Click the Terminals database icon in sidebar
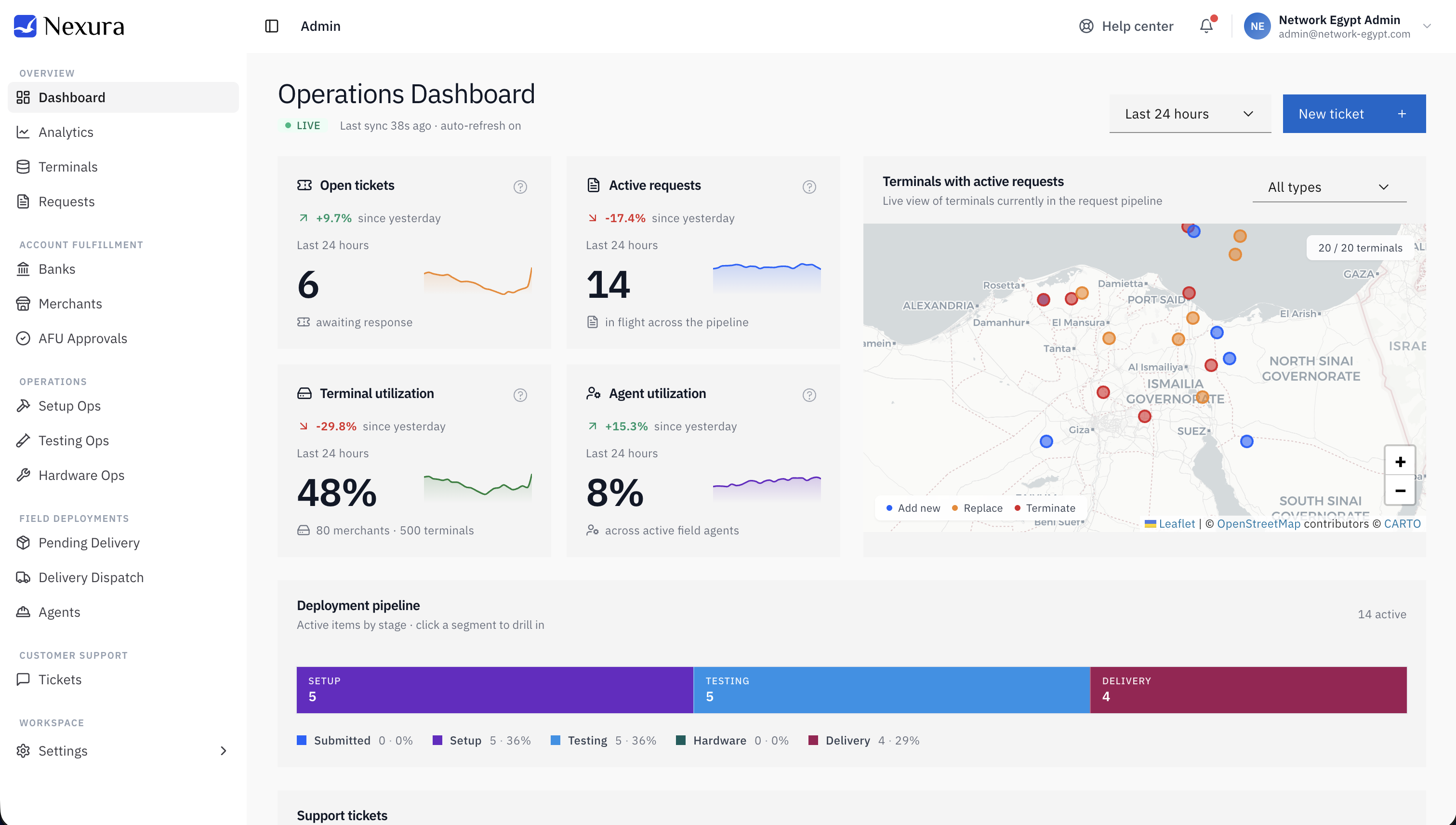Image resolution: width=1456 pixels, height=825 pixels. point(23,167)
